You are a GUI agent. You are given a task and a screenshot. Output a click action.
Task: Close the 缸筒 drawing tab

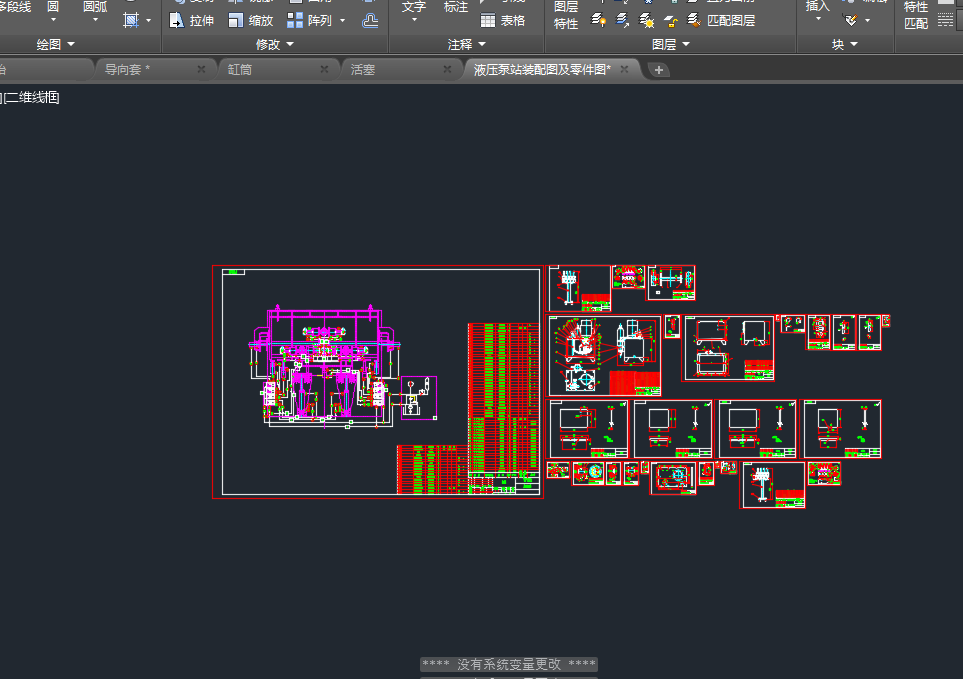(x=324, y=69)
